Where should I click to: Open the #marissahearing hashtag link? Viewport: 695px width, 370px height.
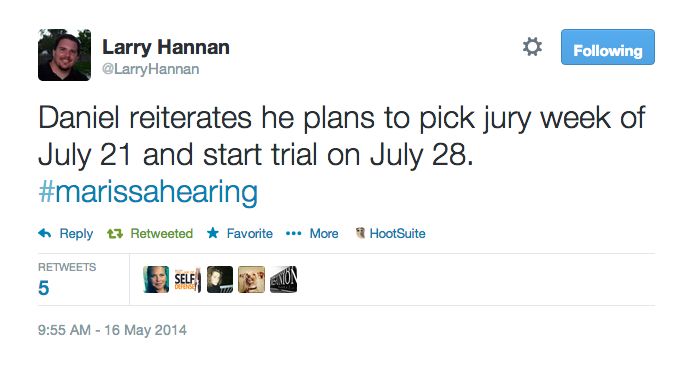point(148,192)
